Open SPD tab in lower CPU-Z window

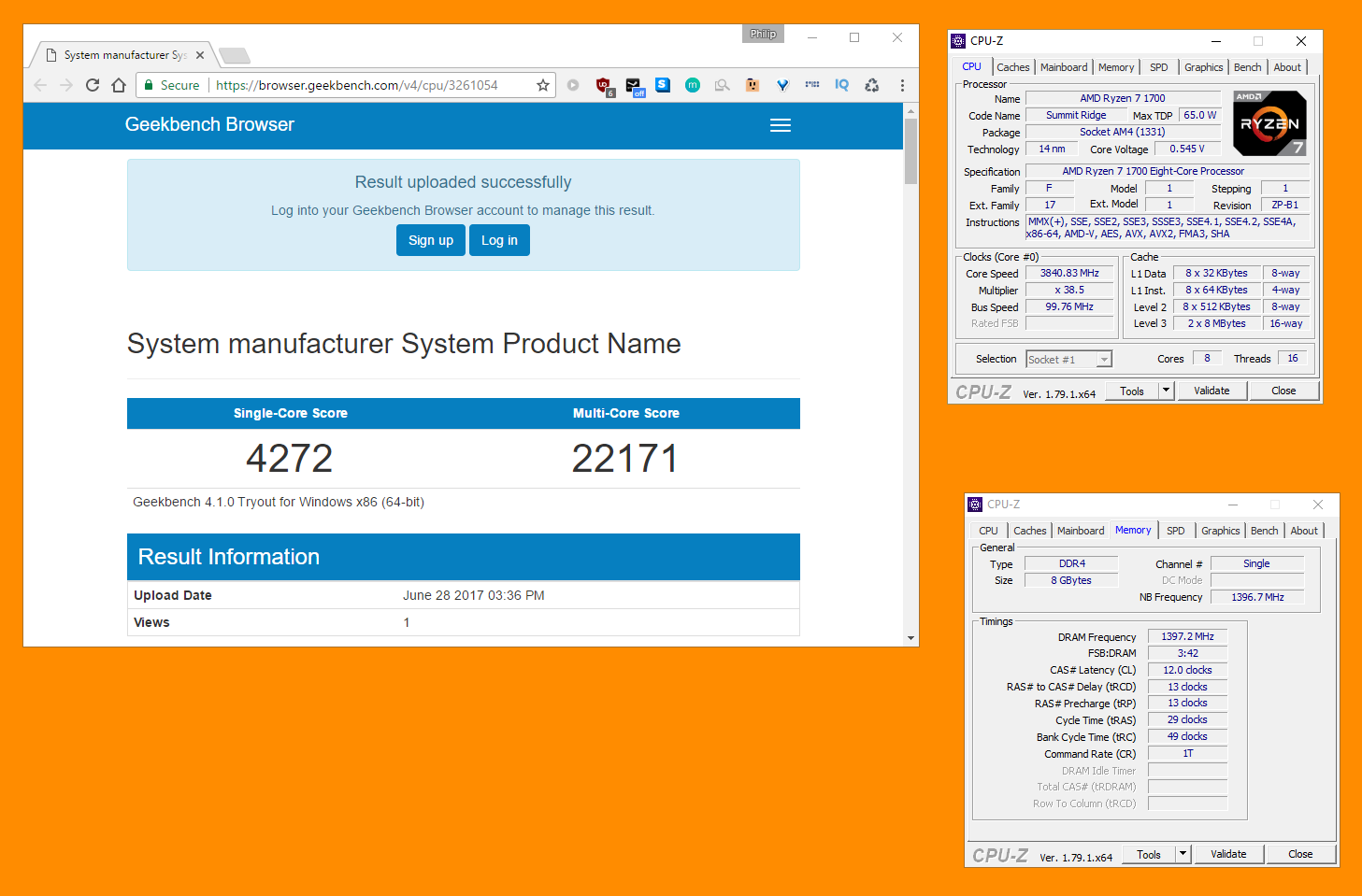point(1176,531)
